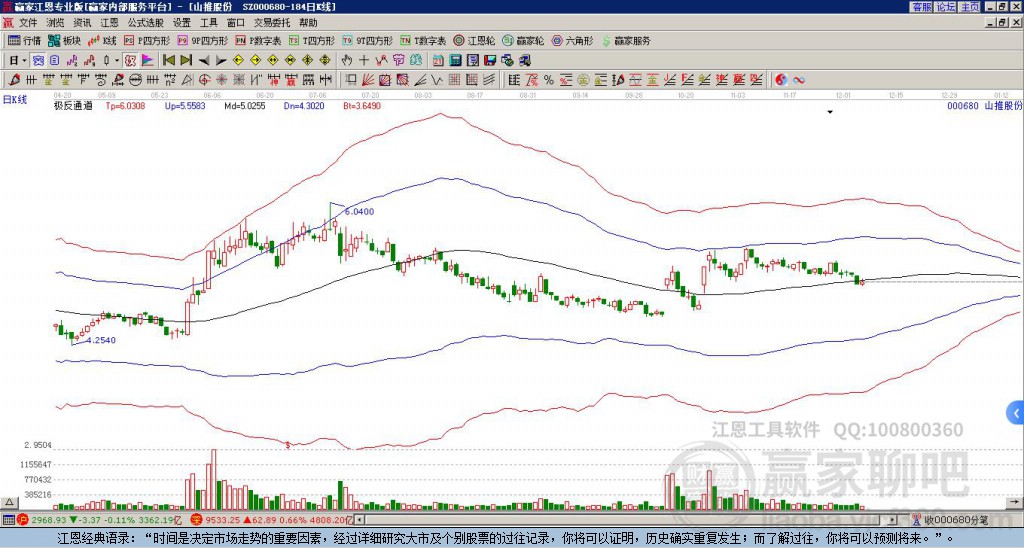Click the percent % tool icon
The image size is (1024, 548).
pos(549,80)
